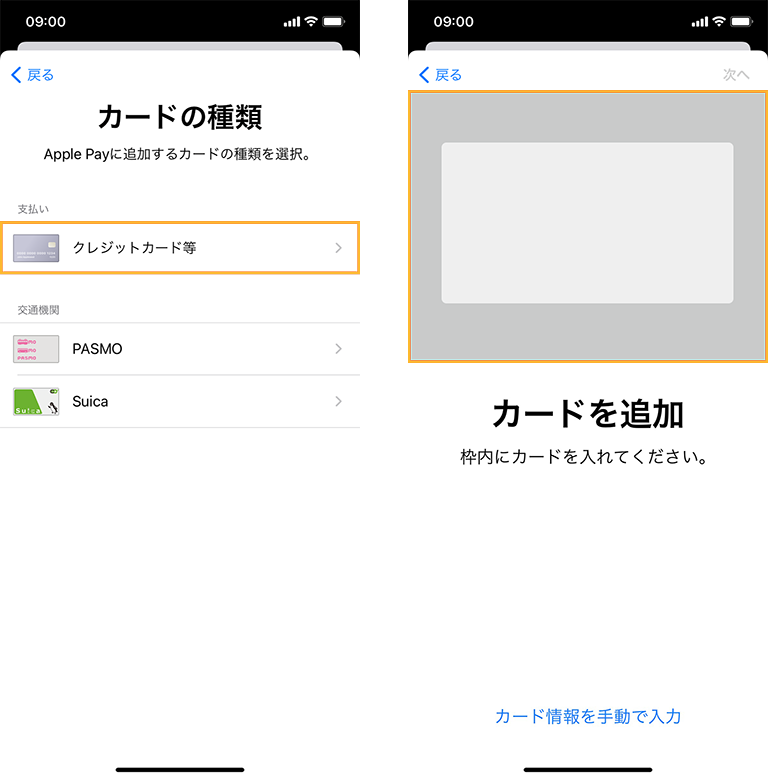Tap the PASMO card icon
The height and width of the screenshot is (779, 768).
point(36,349)
